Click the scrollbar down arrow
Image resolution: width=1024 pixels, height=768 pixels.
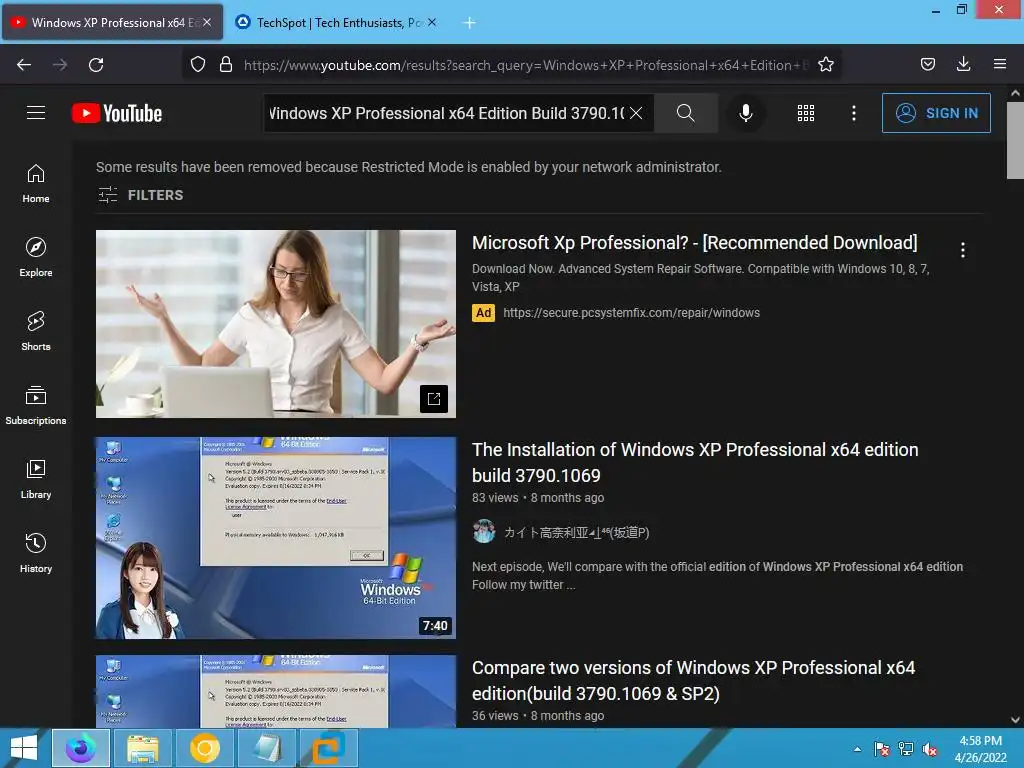coord(1015,720)
